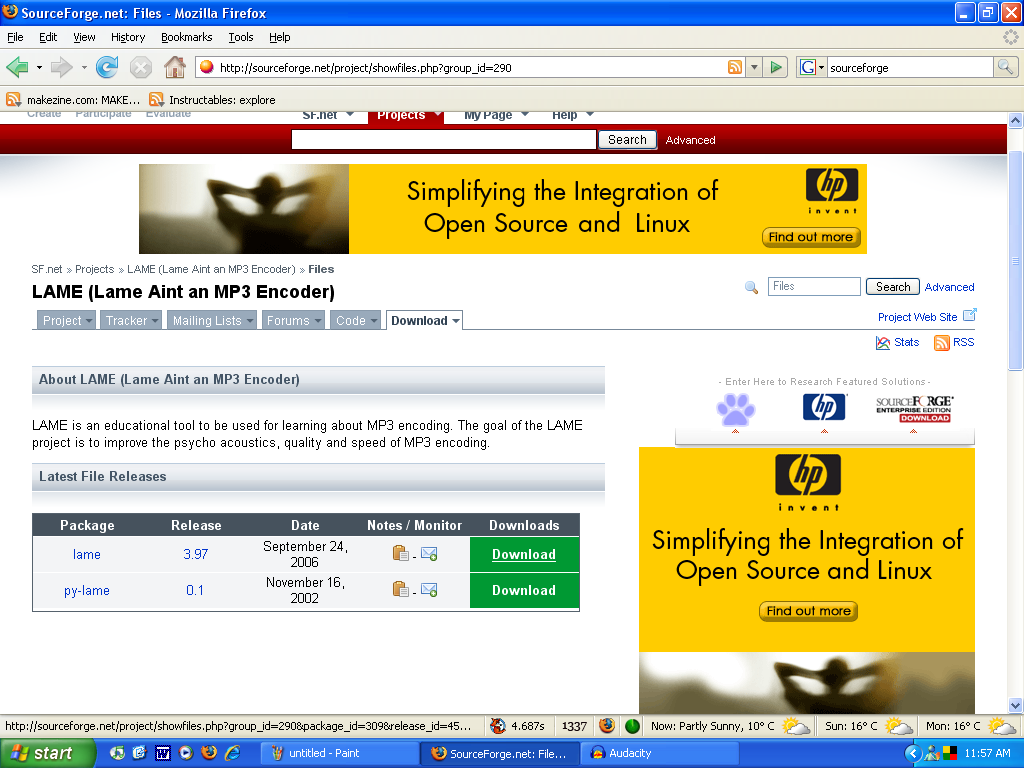Click the Stats chart icon

tap(883, 343)
